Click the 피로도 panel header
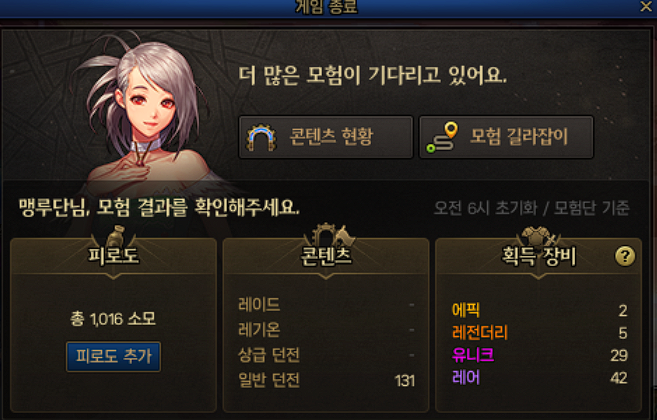Image resolution: width=657 pixels, height=420 pixels. 113,256
